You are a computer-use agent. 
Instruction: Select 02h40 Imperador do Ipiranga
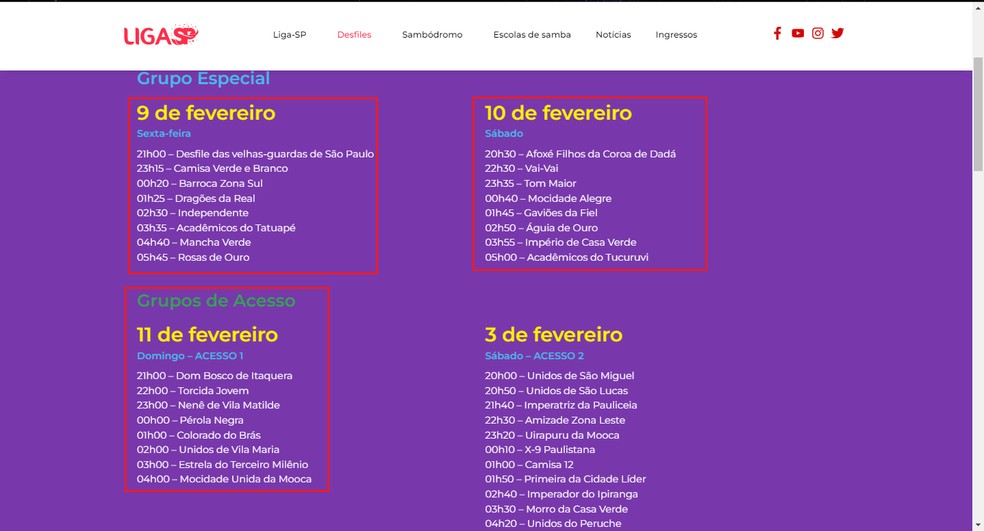(x=561, y=494)
